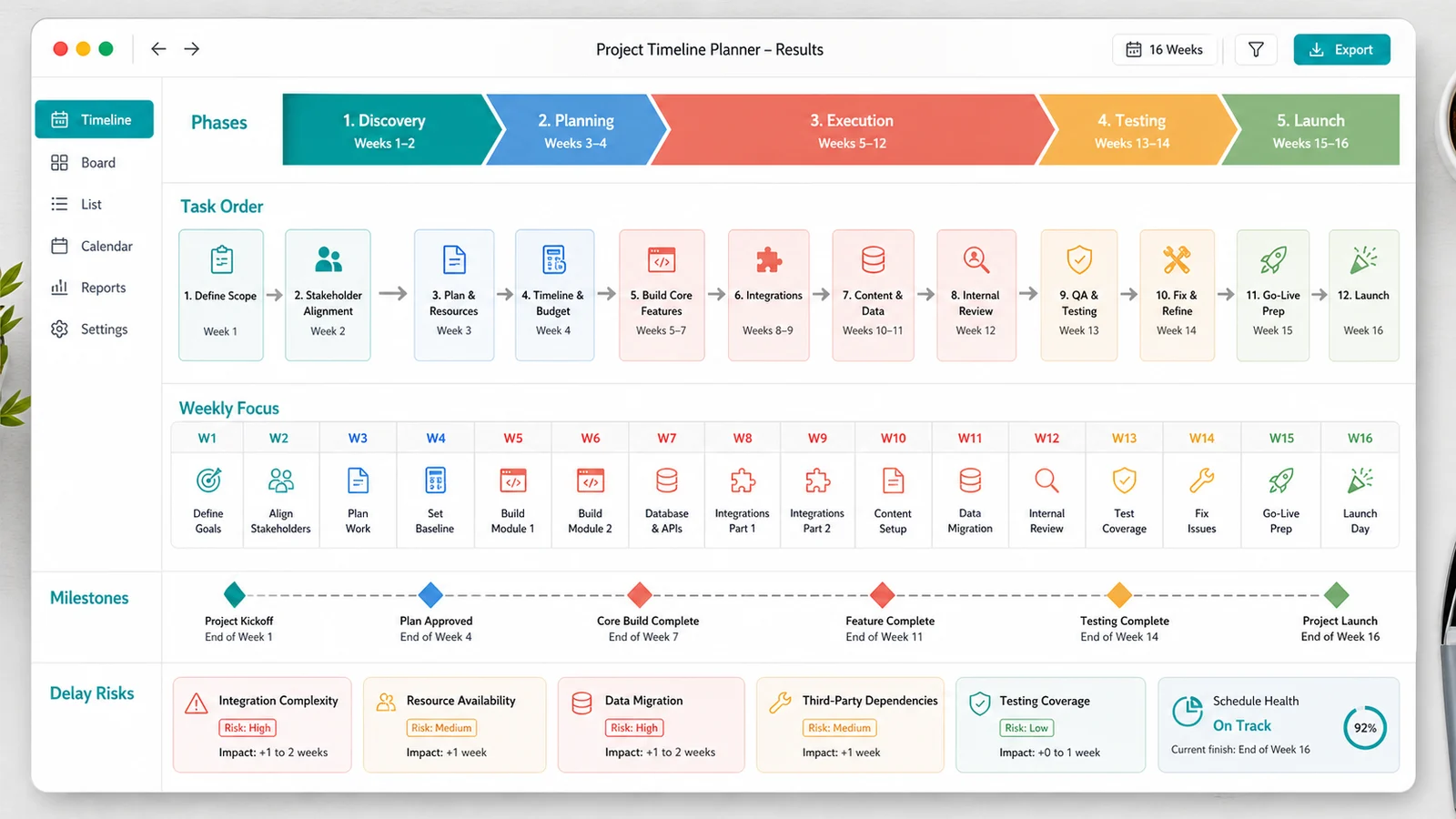Click the W12 Internal Review icon
Viewport: 1456px width, 819px height.
tap(1046, 480)
